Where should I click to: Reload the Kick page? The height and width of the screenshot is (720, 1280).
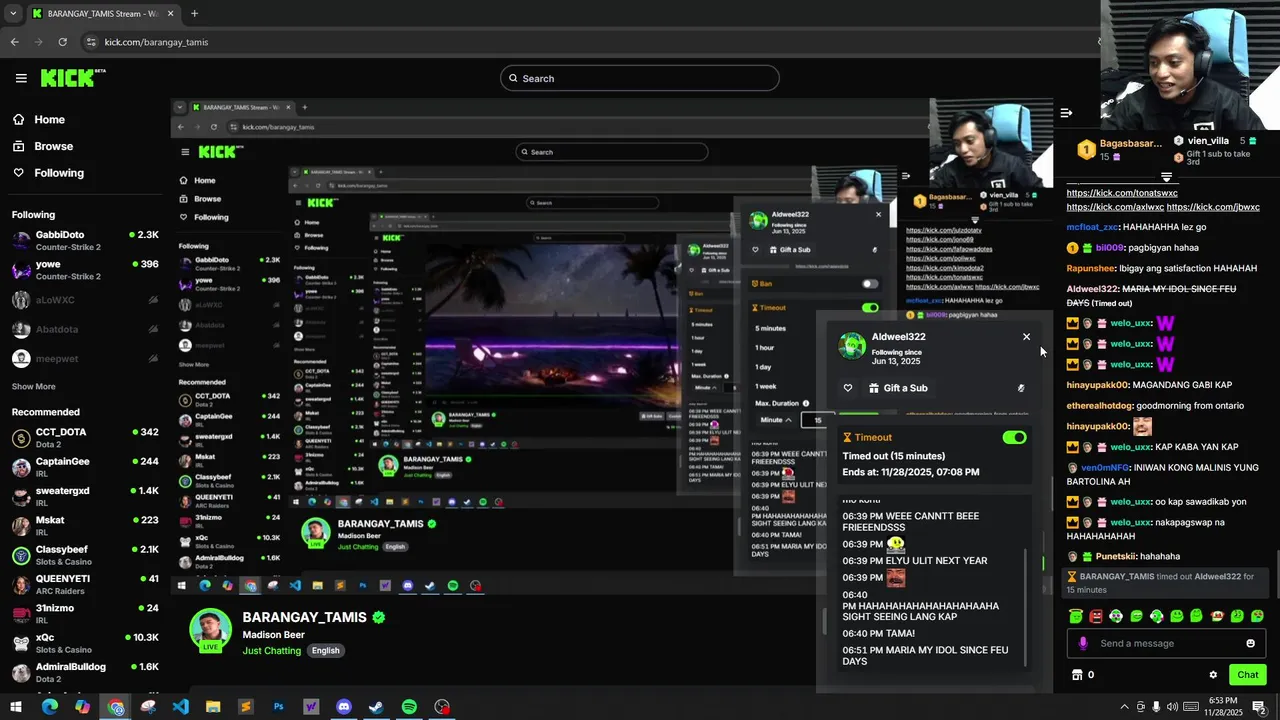pyautogui.click(x=62, y=42)
